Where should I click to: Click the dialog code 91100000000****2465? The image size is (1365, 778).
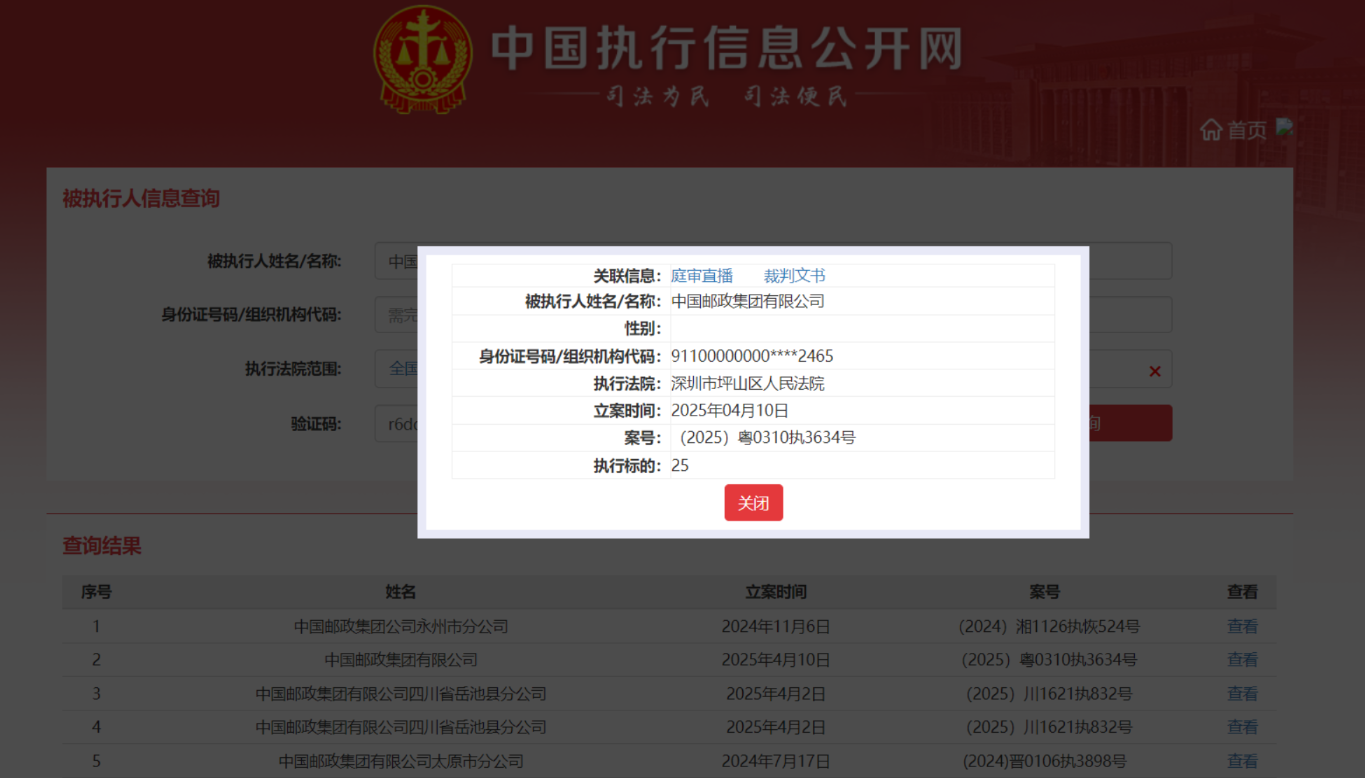[x=752, y=357]
